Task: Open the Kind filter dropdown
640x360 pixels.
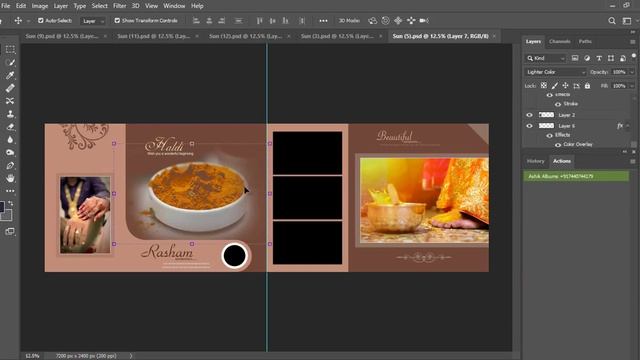Action: tap(545, 58)
